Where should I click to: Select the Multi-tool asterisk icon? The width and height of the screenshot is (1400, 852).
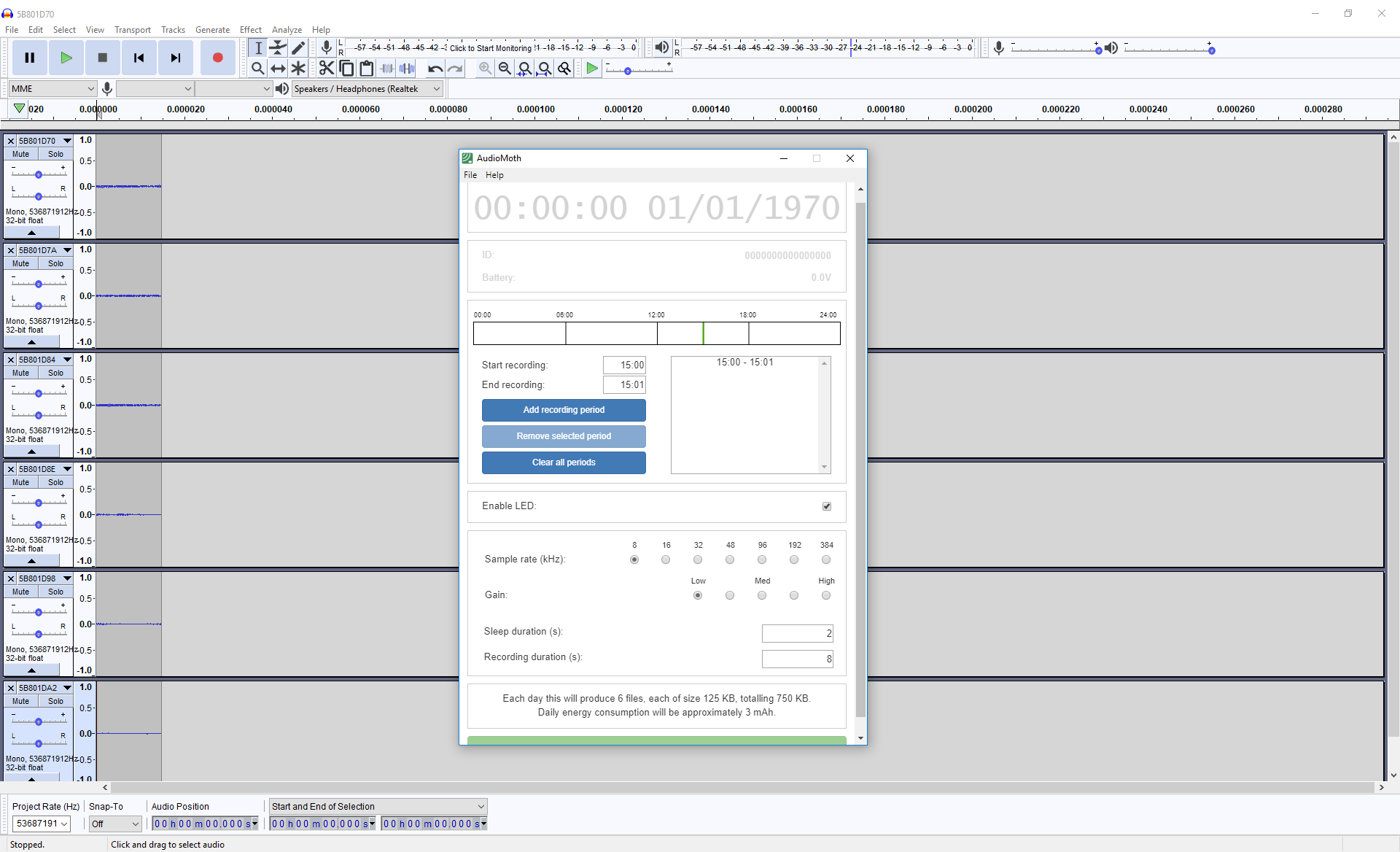(x=298, y=68)
